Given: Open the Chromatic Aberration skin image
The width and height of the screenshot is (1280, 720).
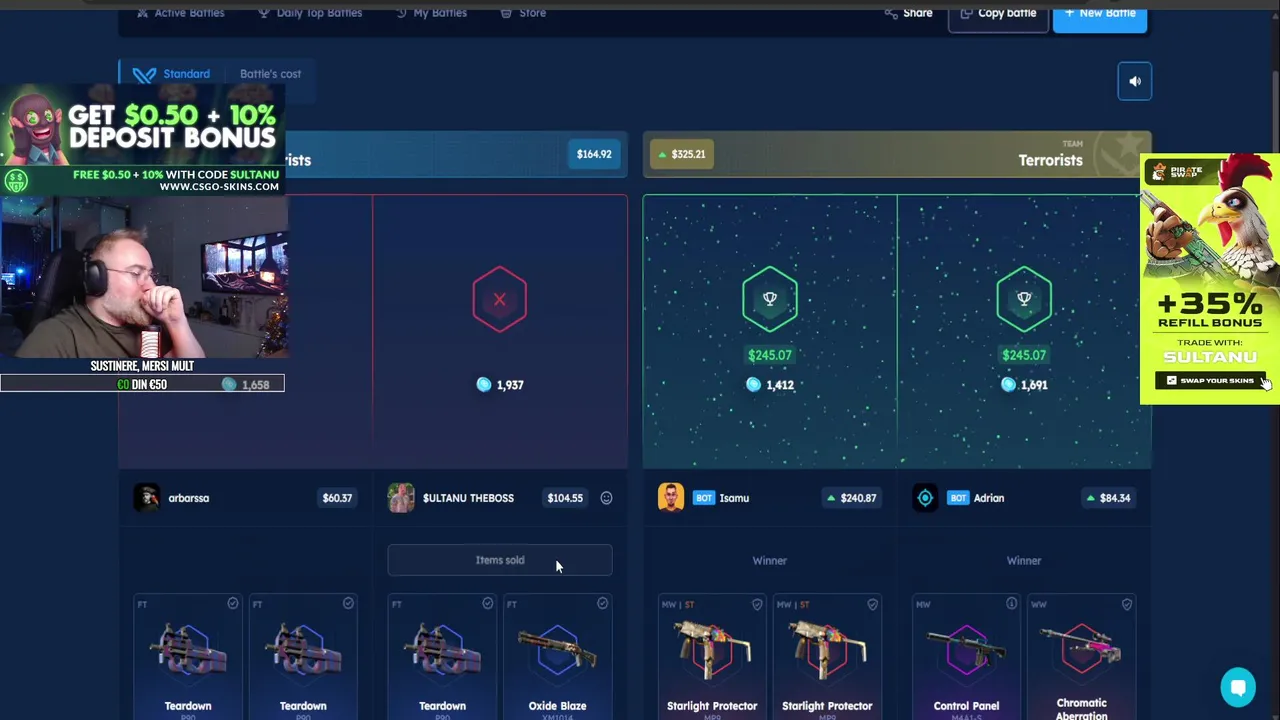Looking at the screenshot, I should point(1081,648).
